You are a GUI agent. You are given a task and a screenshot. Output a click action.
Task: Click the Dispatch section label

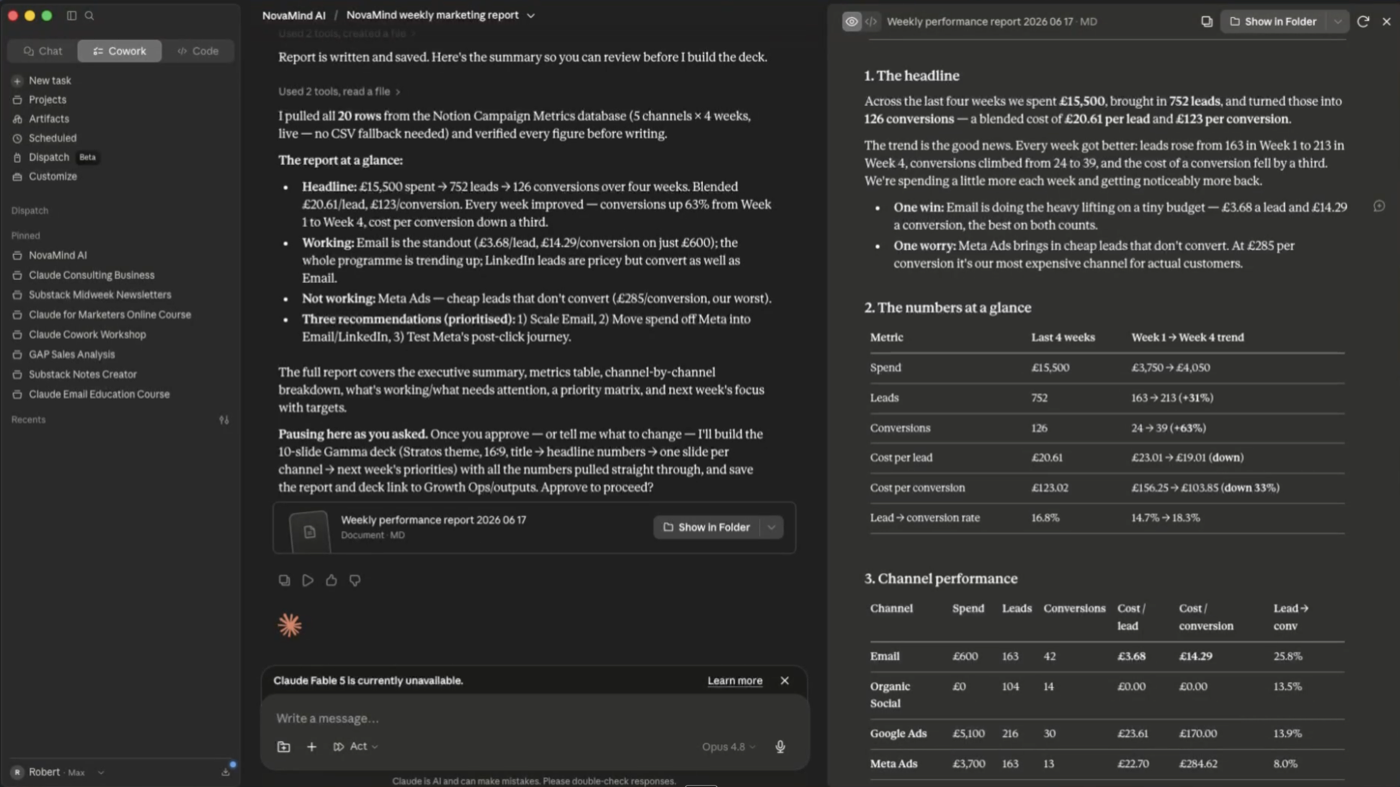pyautogui.click(x=30, y=211)
